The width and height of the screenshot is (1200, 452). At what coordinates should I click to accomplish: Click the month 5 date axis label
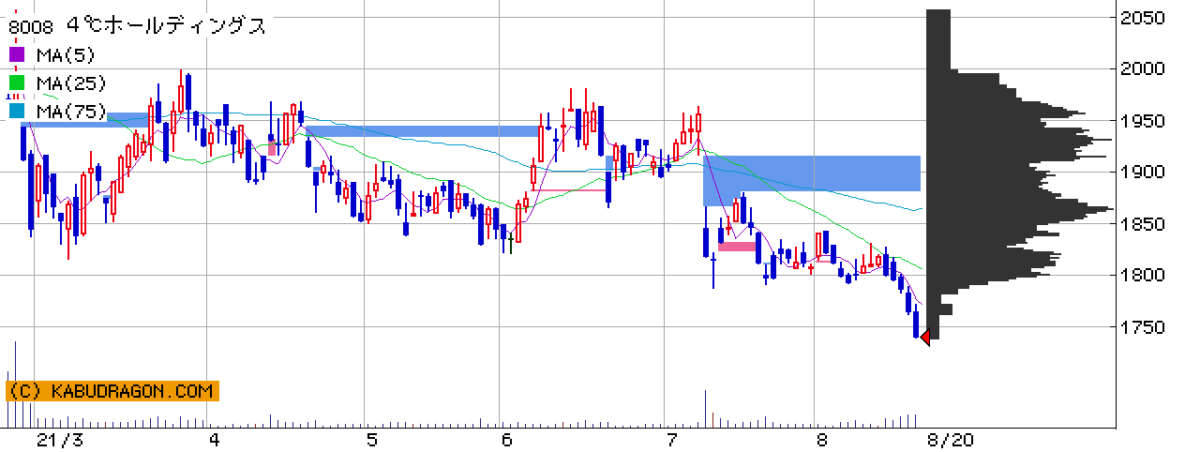371,439
